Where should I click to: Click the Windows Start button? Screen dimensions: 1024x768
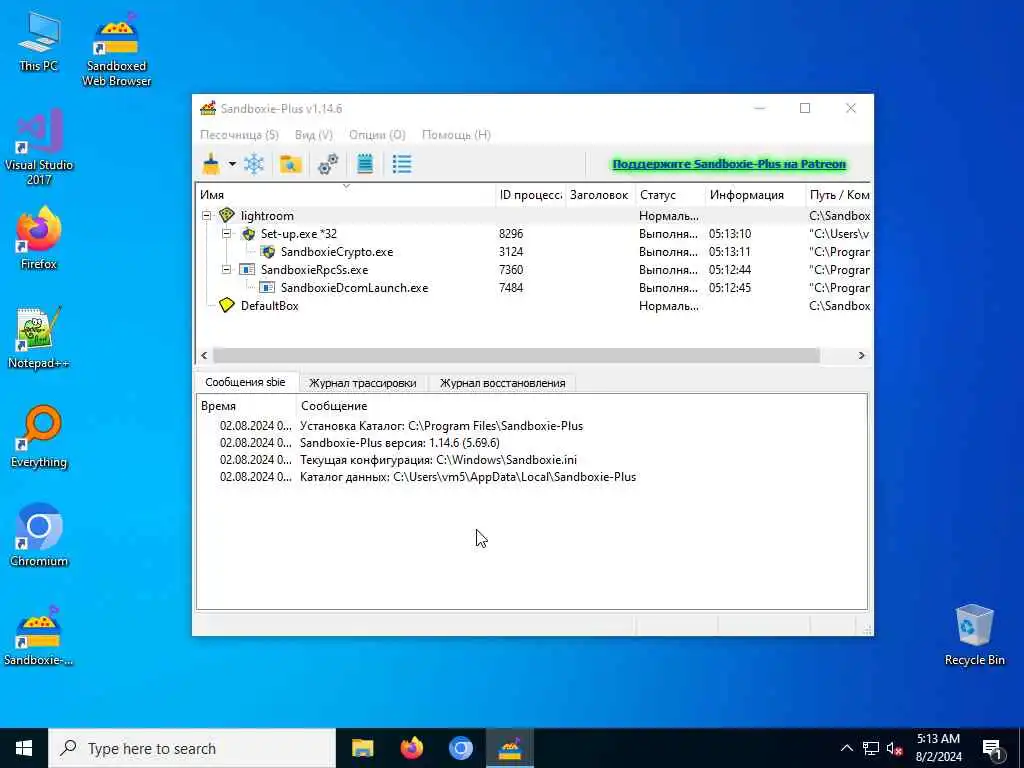pos(24,748)
